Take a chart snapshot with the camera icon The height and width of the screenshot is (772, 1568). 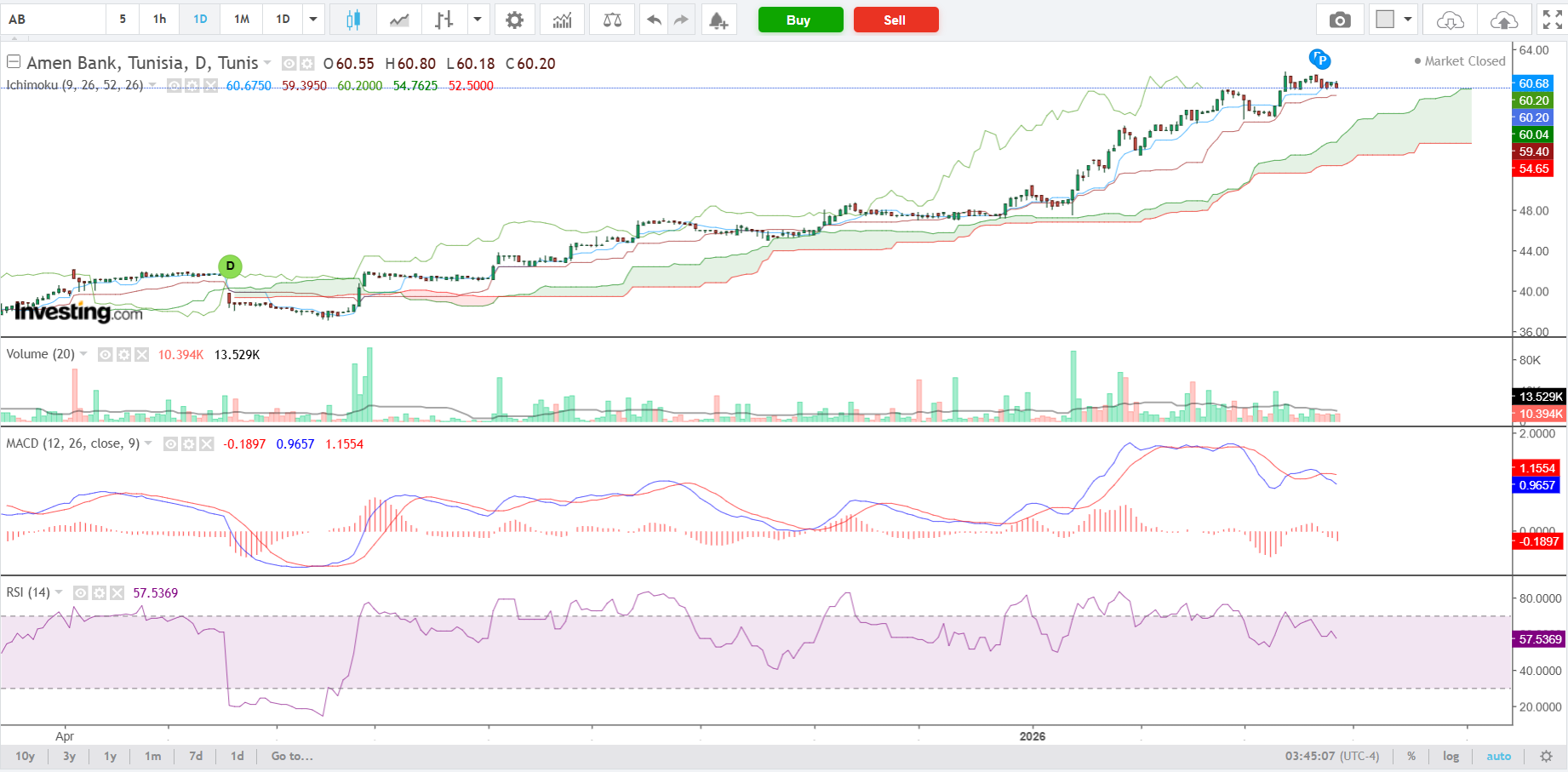tap(1340, 20)
